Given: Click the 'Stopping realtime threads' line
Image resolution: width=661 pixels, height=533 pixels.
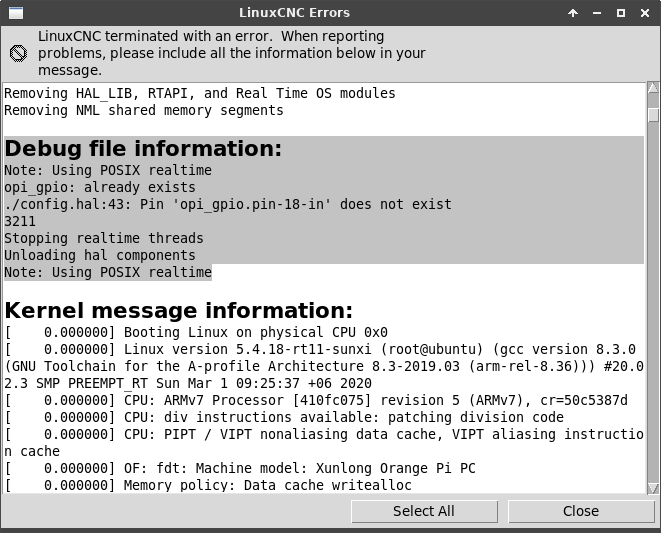Looking at the screenshot, I should click(x=104, y=238).
